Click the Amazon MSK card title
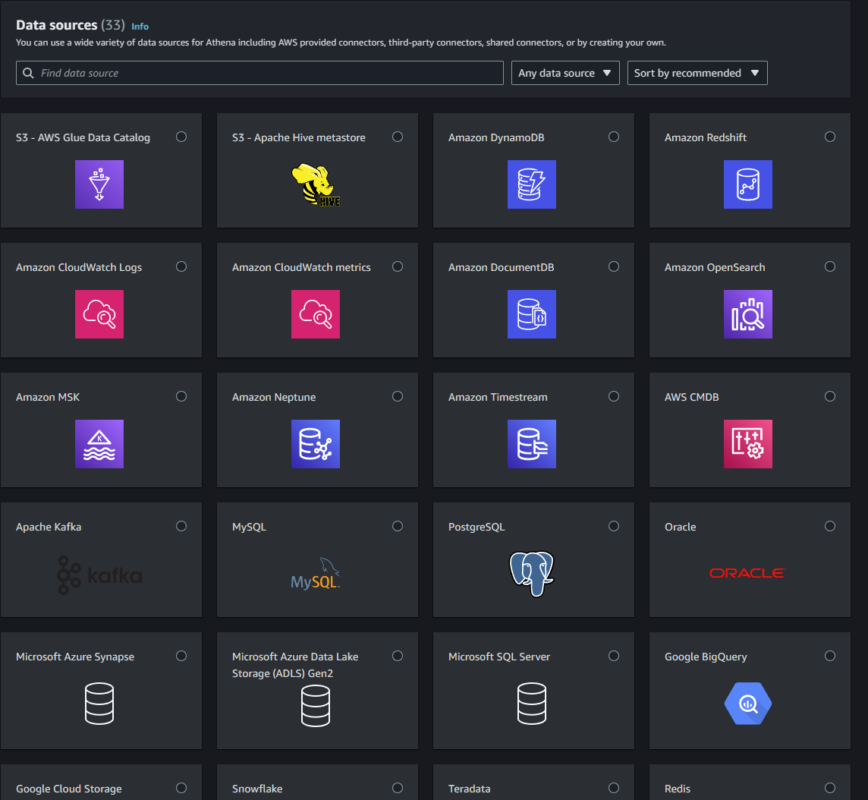 tap(48, 397)
